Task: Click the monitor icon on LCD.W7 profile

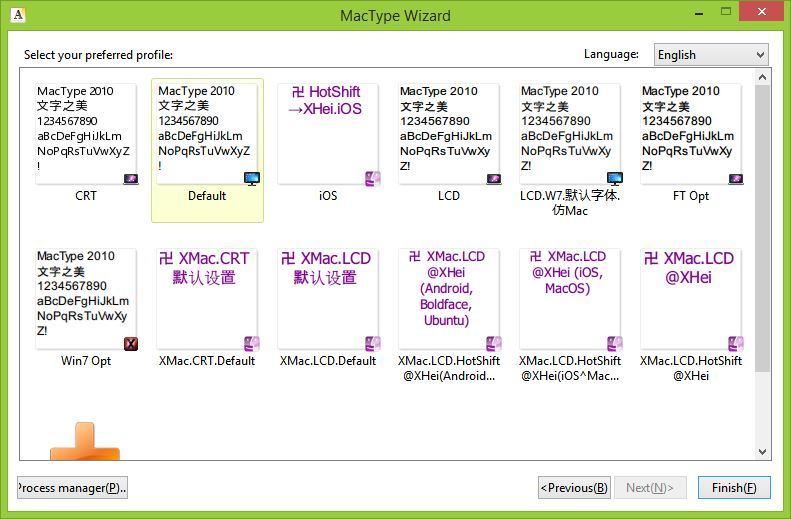Action: click(615, 179)
